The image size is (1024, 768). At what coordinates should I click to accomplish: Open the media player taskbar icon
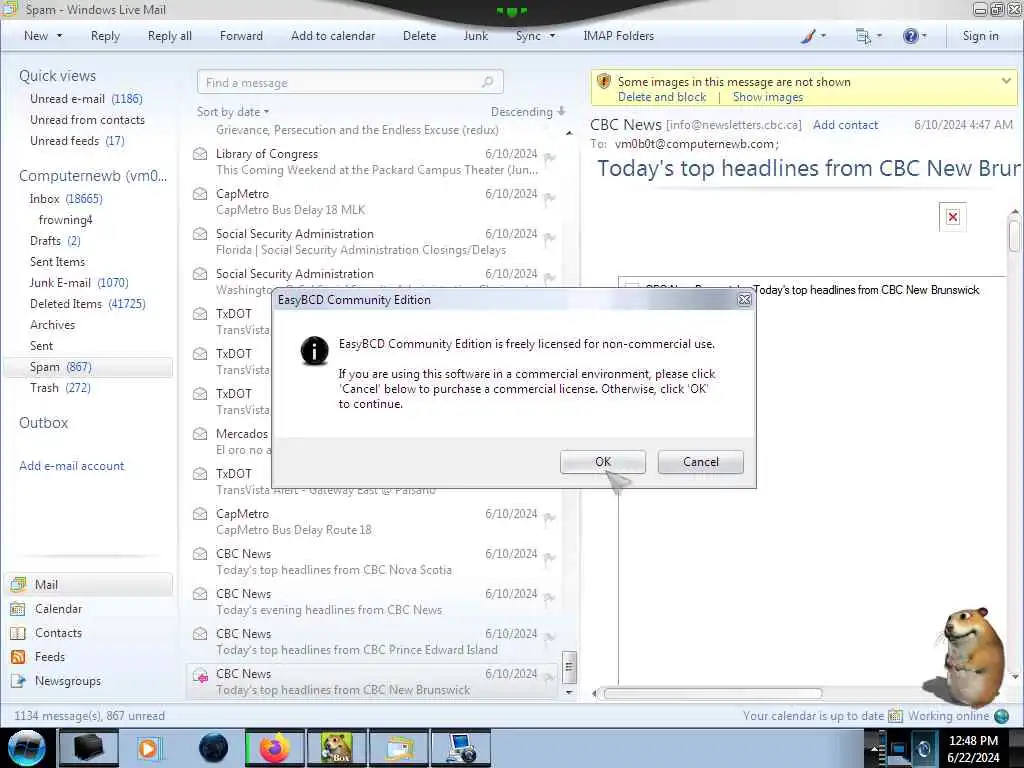click(x=148, y=748)
